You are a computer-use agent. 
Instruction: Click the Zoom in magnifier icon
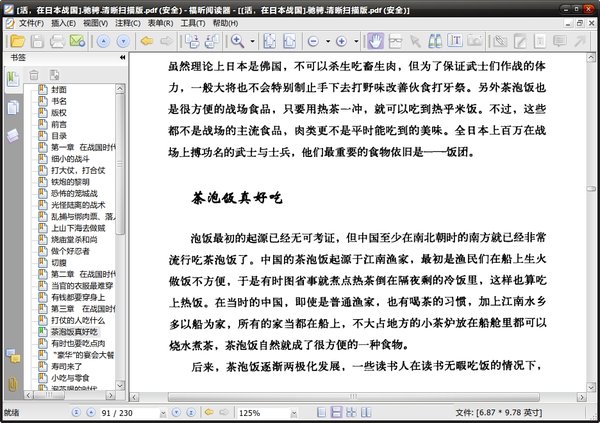(x=238, y=41)
